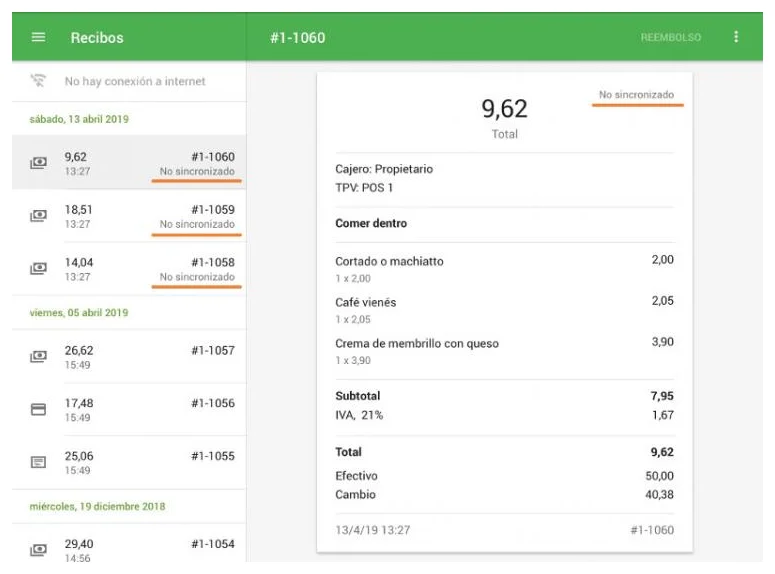Click the #1-1060 title in header

click(x=298, y=38)
